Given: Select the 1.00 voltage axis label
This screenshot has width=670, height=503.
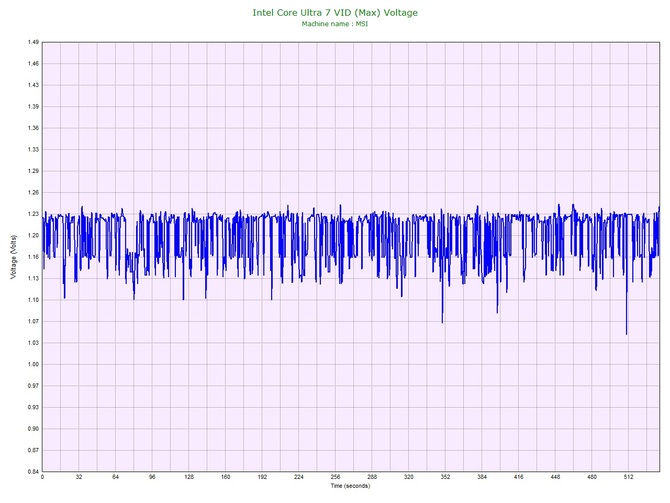Looking at the screenshot, I should (x=33, y=365).
